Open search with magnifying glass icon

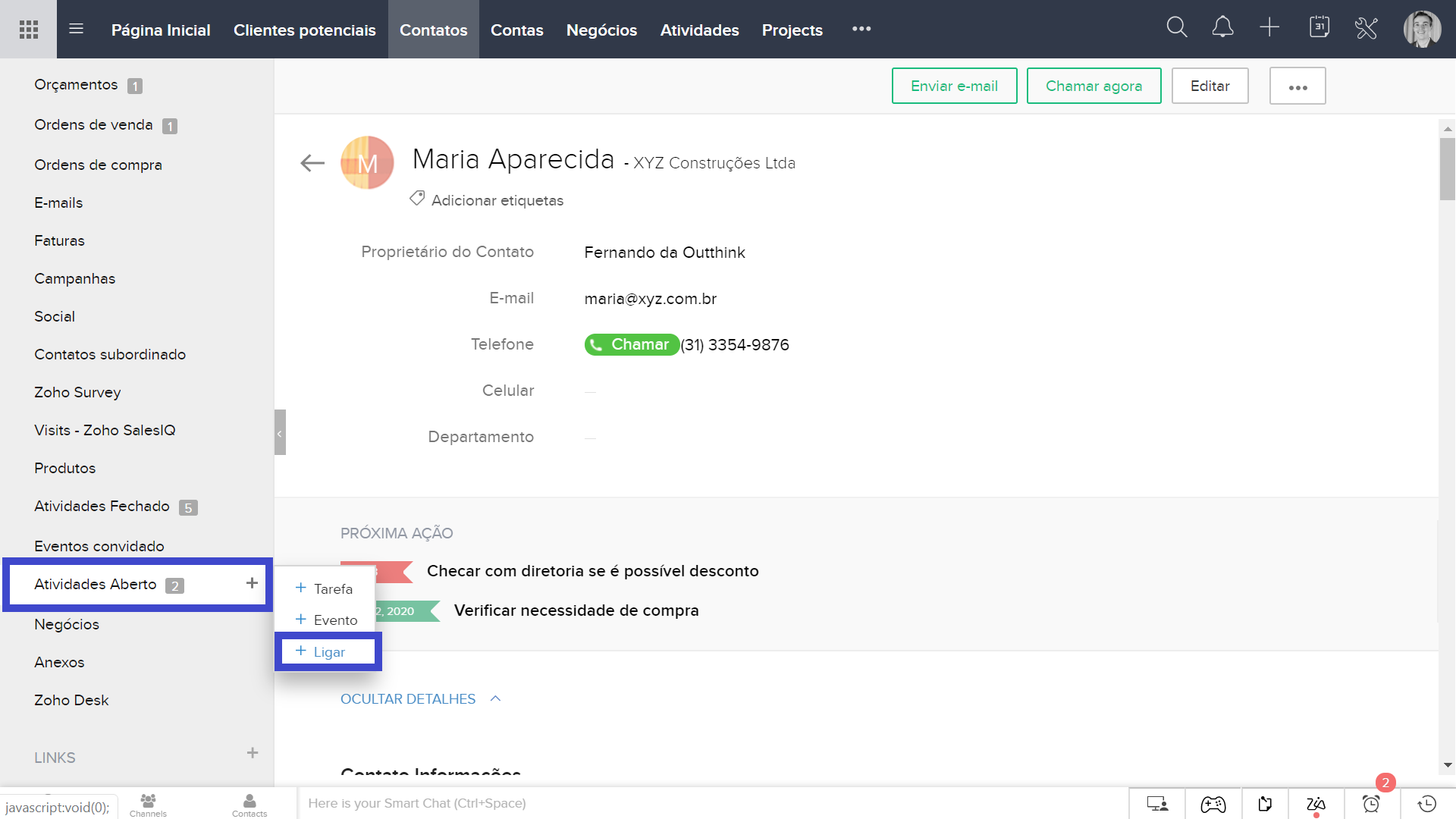click(1176, 28)
